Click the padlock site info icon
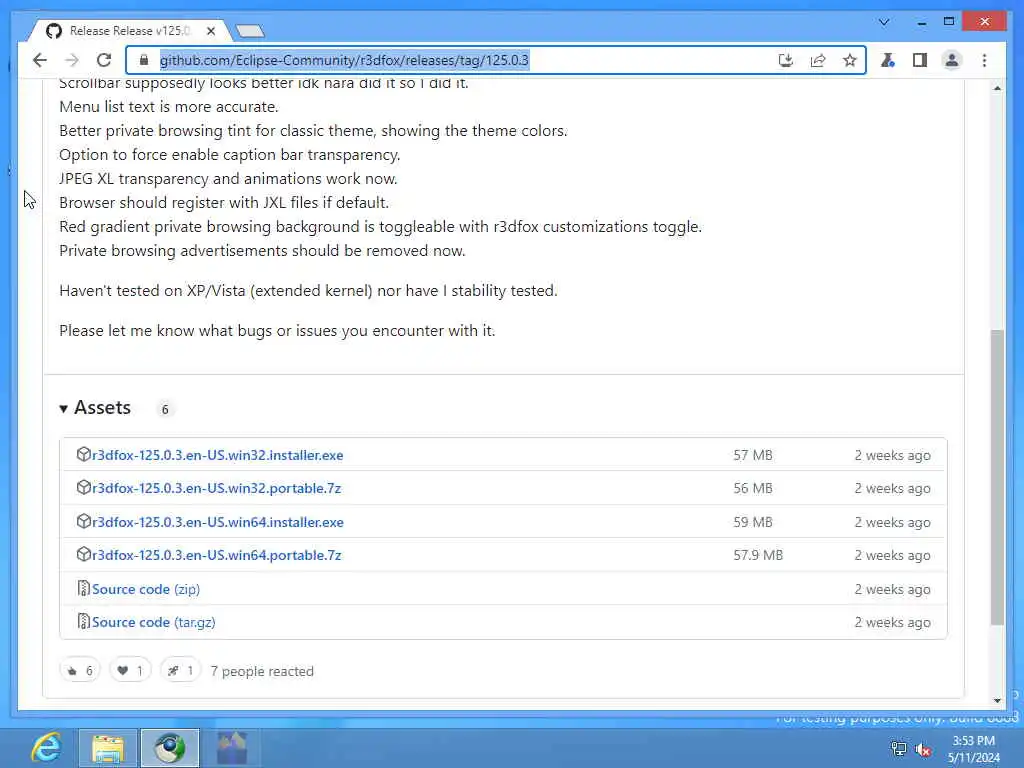 click(x=144, y=60)
